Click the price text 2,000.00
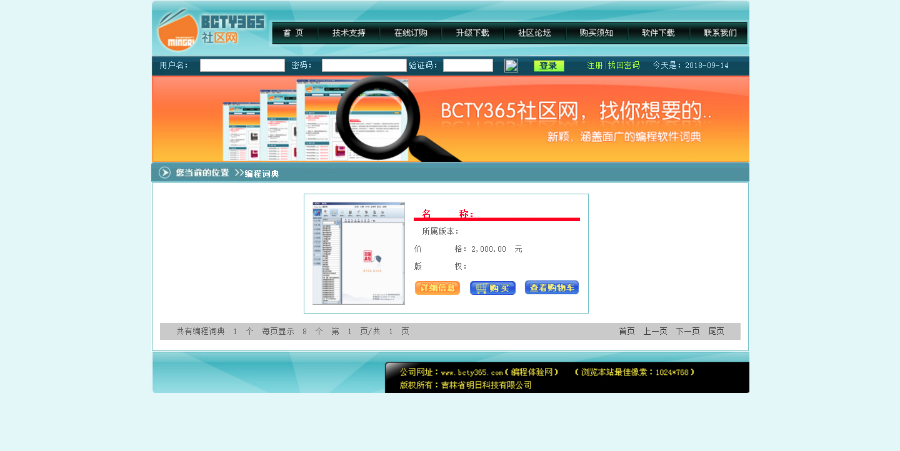This screenshot has height=451, width=900. click(x=489, y=249)
